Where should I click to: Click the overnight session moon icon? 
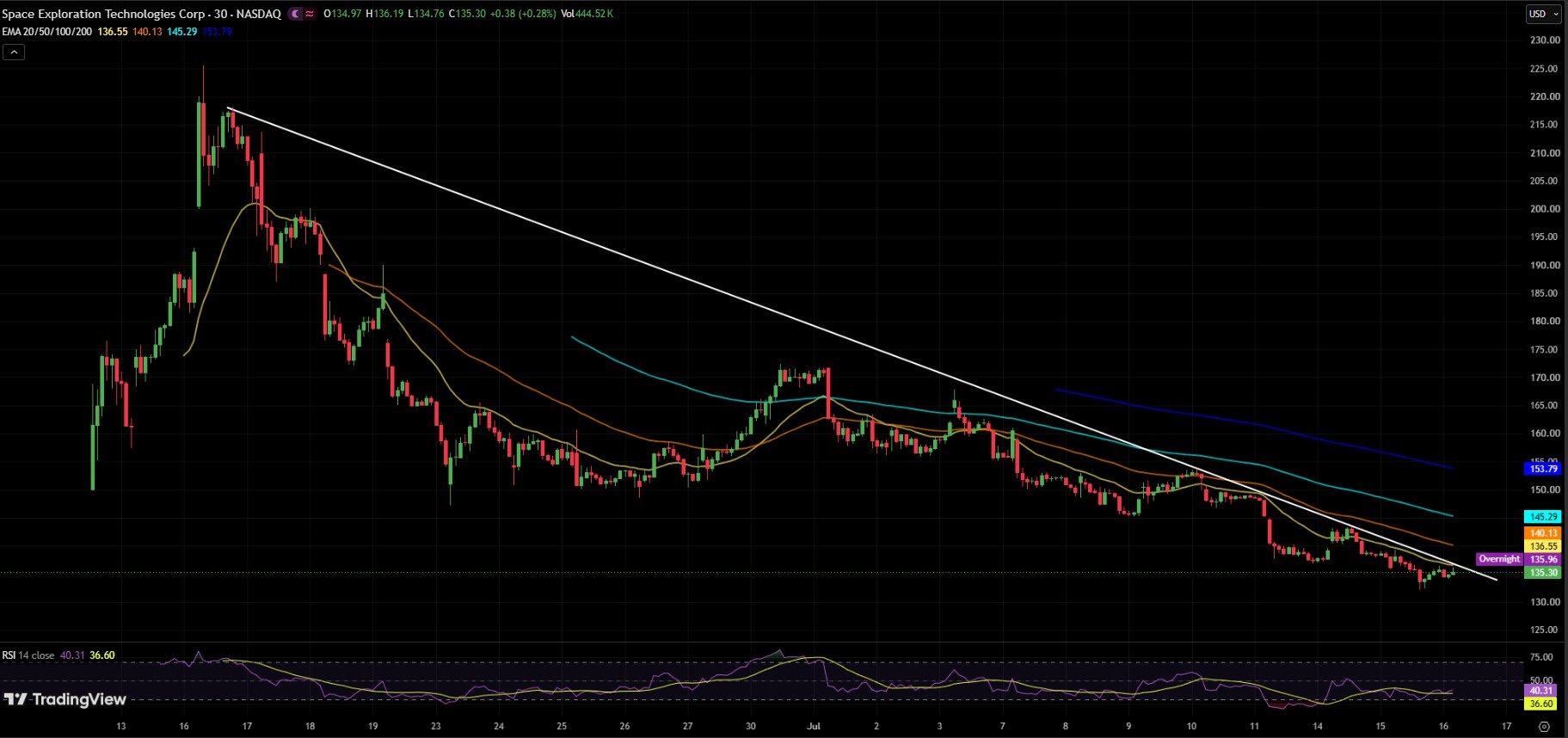click(x=296, y=14)
